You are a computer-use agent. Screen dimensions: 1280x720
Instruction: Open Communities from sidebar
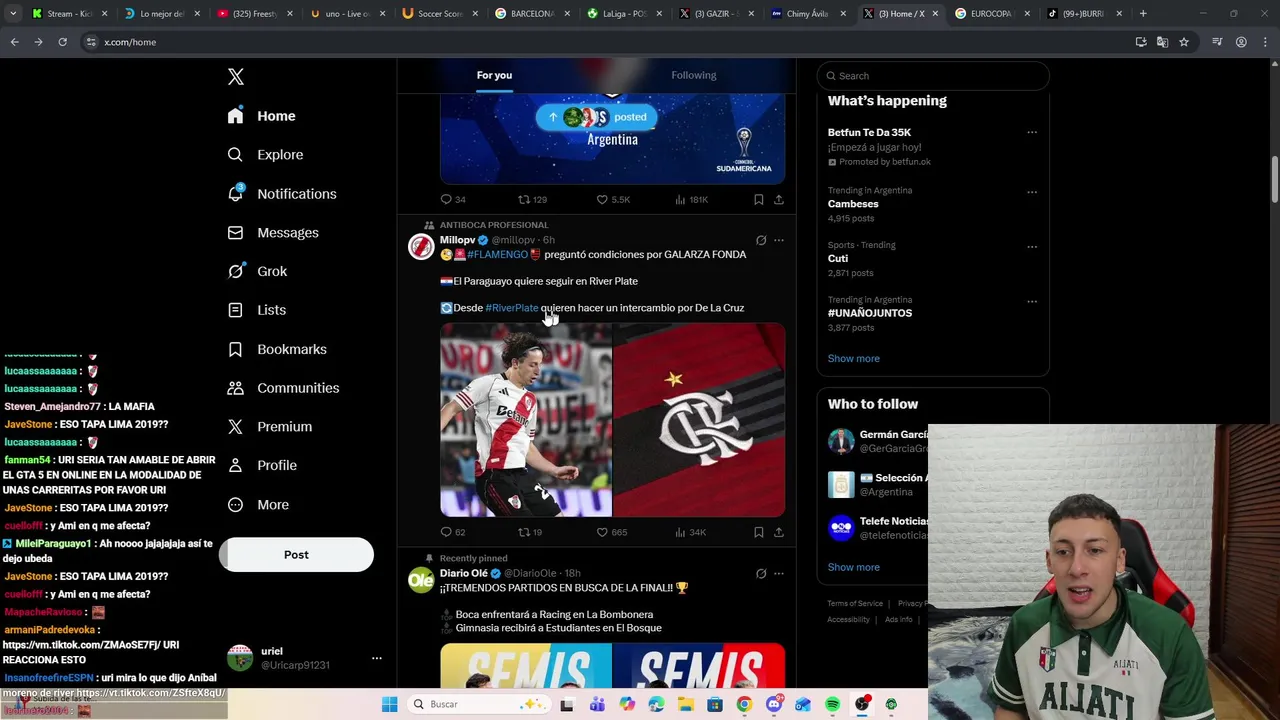click(x=283, y=388)
